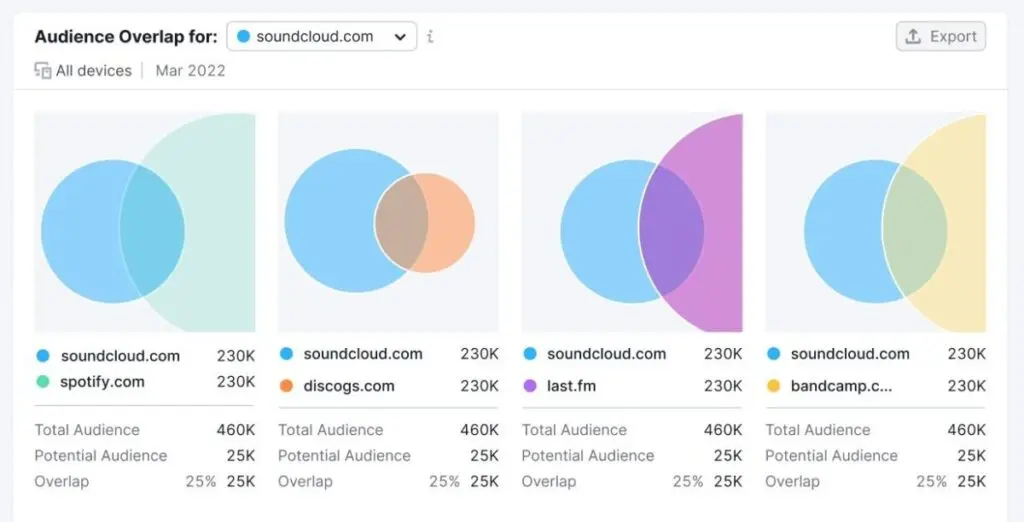The width and height of the screenshot is (1024, 522).
Task: Click the upload icon in Export button
Action: pyautogui.click(x=913, y=37)
